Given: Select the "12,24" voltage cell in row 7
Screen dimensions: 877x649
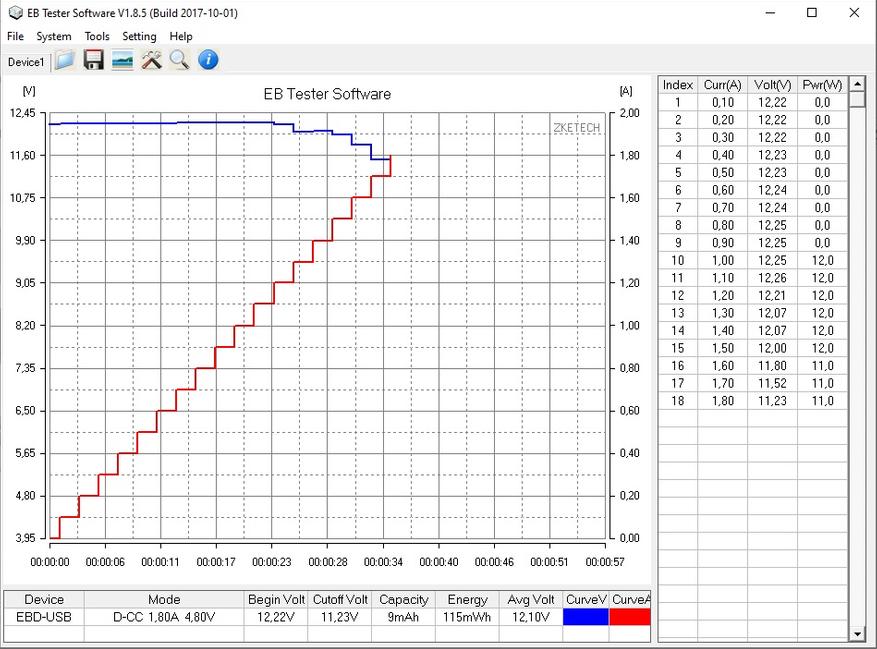Looking at the screenshot, I should point(772,208).
